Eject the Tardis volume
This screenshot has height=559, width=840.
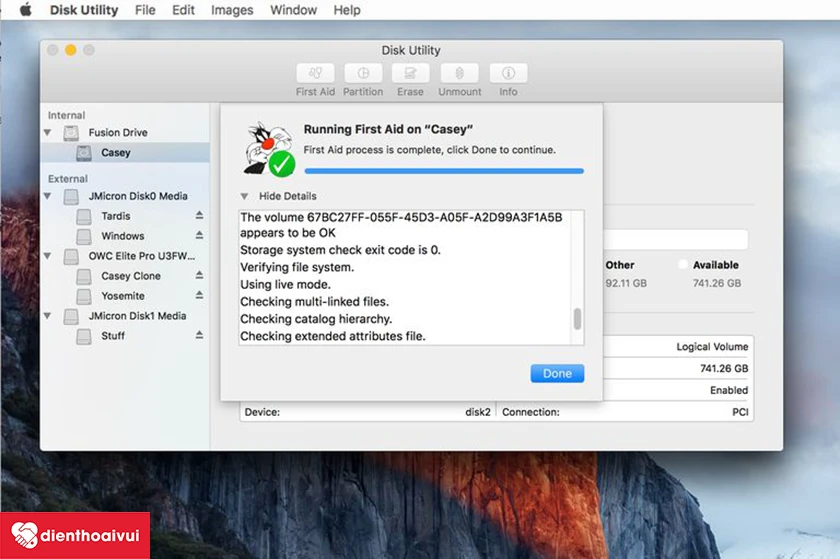pos(199,215)
